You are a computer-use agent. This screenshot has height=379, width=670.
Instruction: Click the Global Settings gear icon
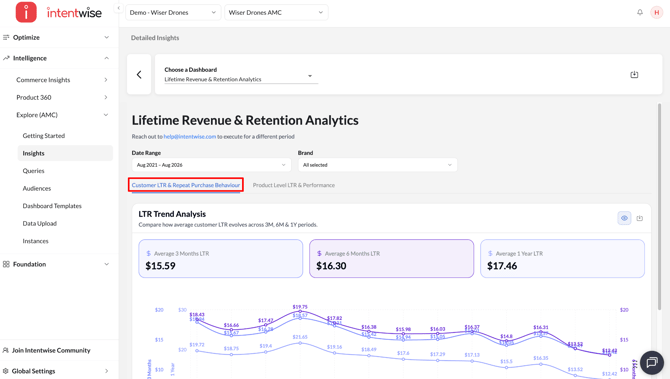(6, 371)
